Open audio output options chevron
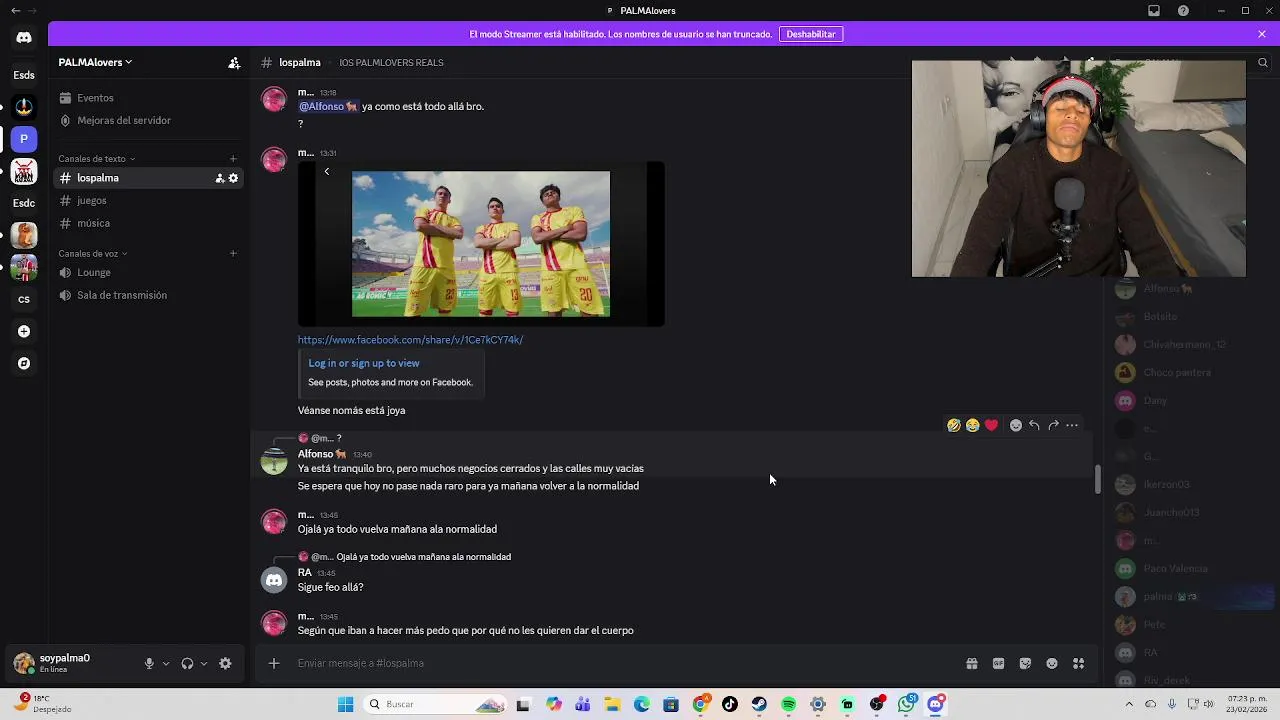Image resolution: width=1280 pixels, height=720 pixels. 204,663
